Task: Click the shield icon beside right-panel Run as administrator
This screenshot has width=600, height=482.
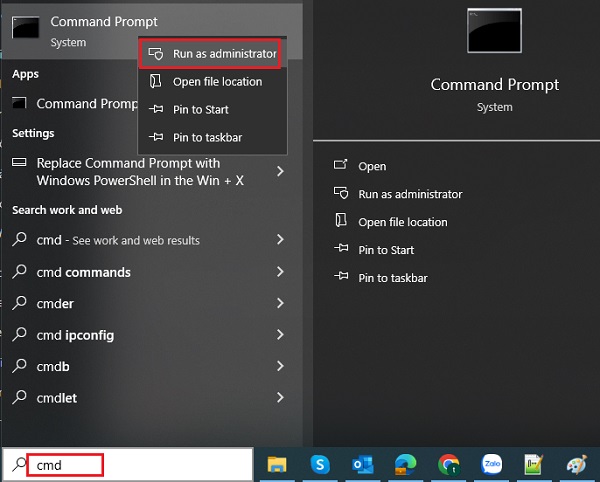Action: tap(341, 193)
